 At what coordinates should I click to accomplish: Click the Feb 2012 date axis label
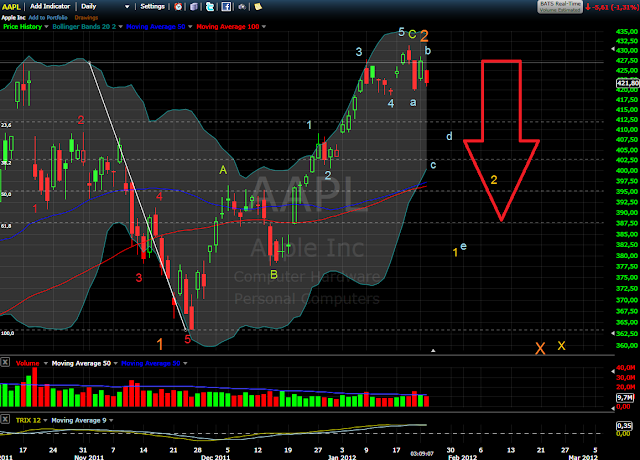point(462,457)
